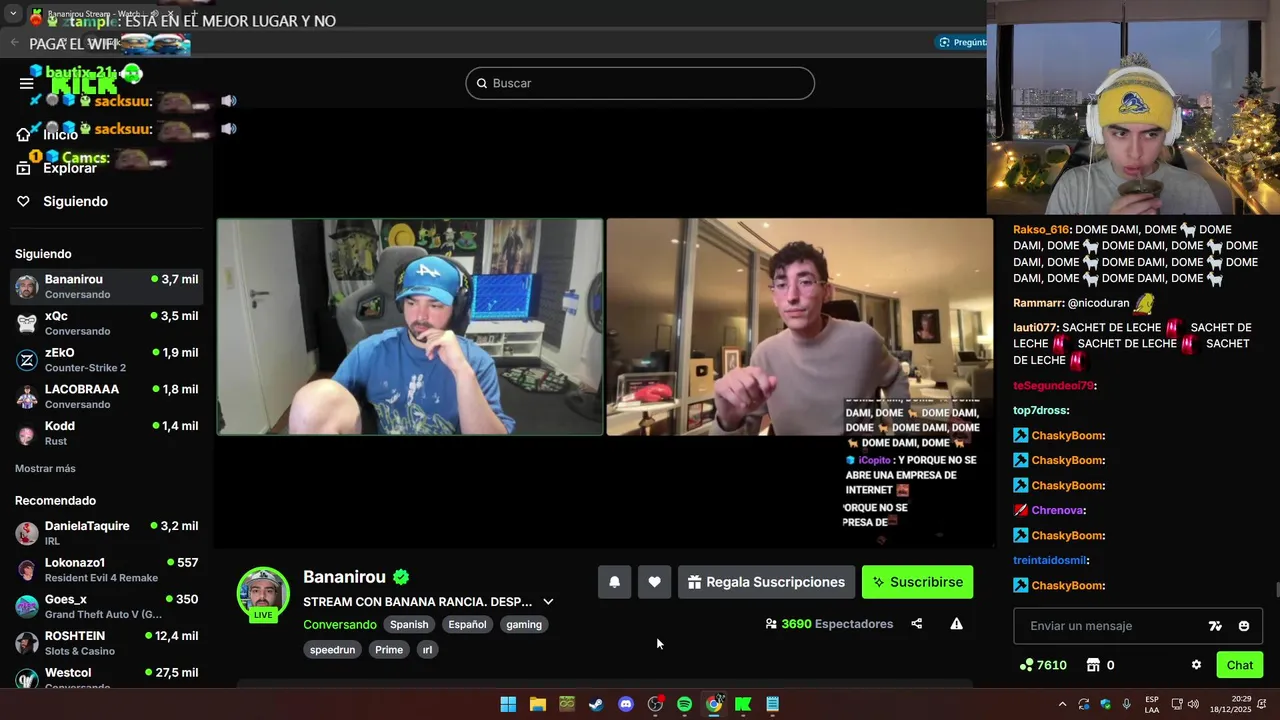
Task: Open Windows Start menu
Action: 508,704
